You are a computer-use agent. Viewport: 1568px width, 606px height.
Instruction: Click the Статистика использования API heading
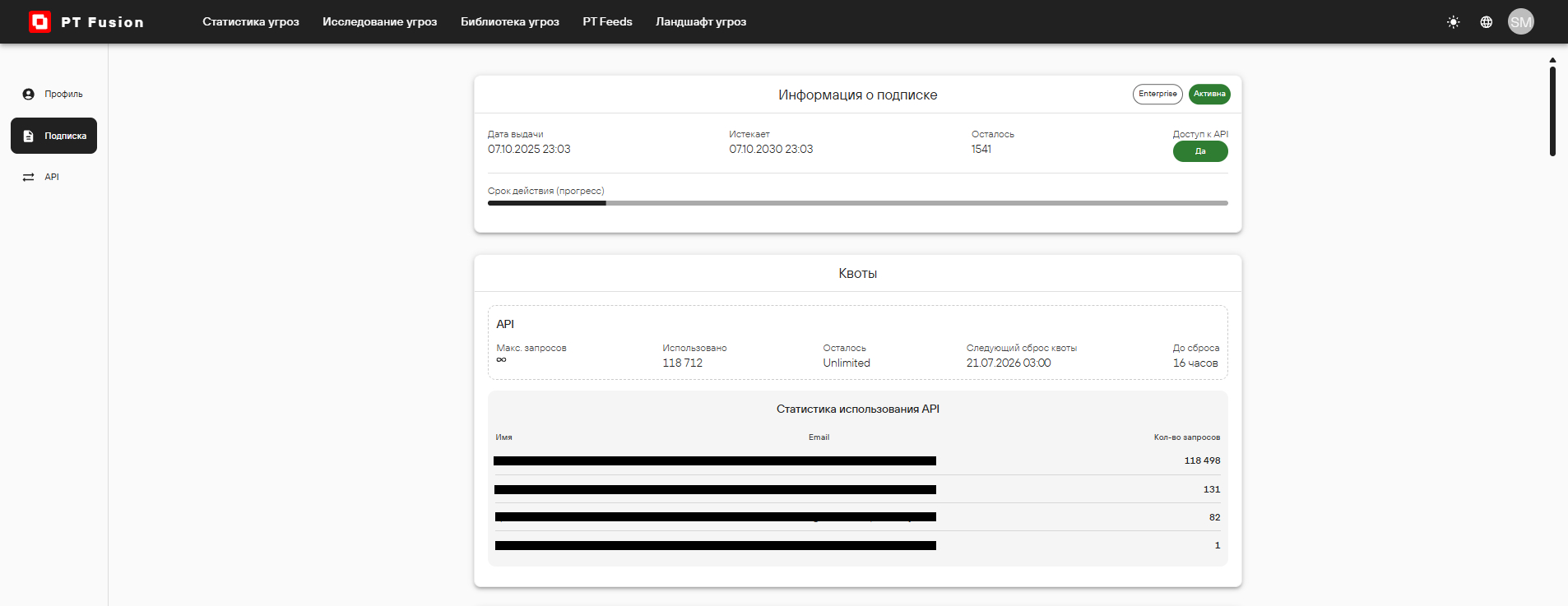pos(858,409)
